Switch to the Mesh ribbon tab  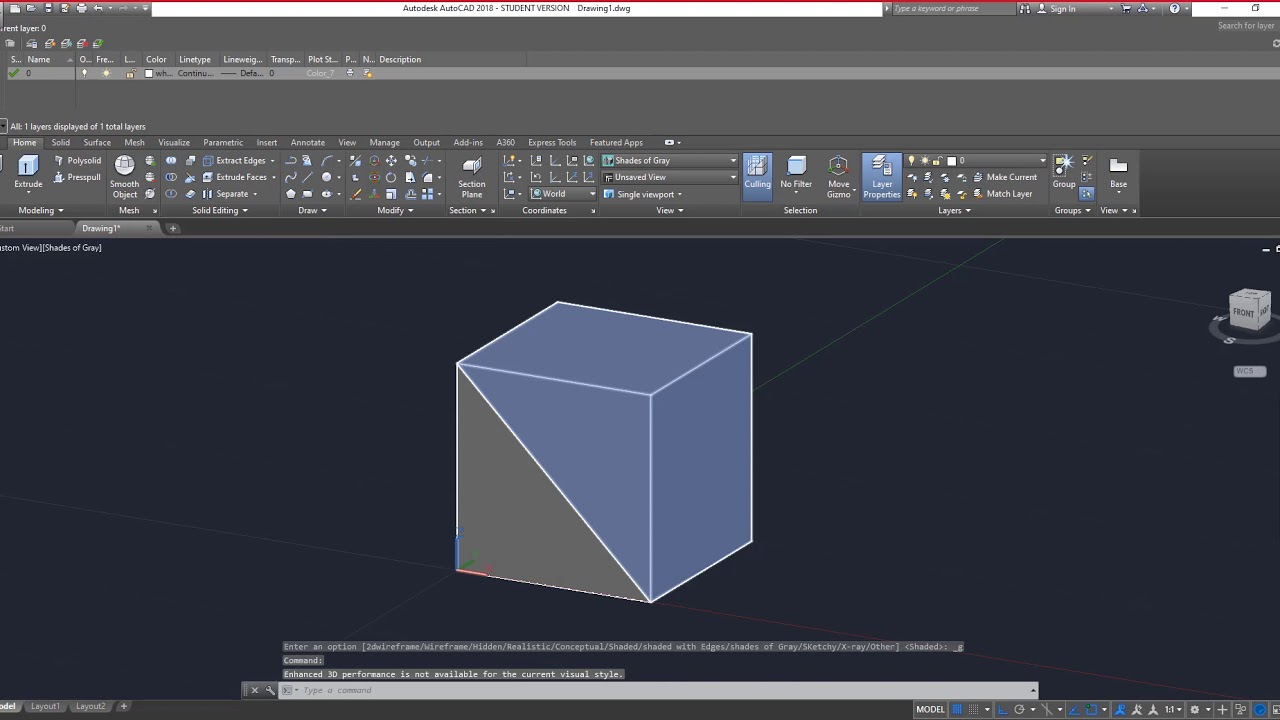[134, 142]
